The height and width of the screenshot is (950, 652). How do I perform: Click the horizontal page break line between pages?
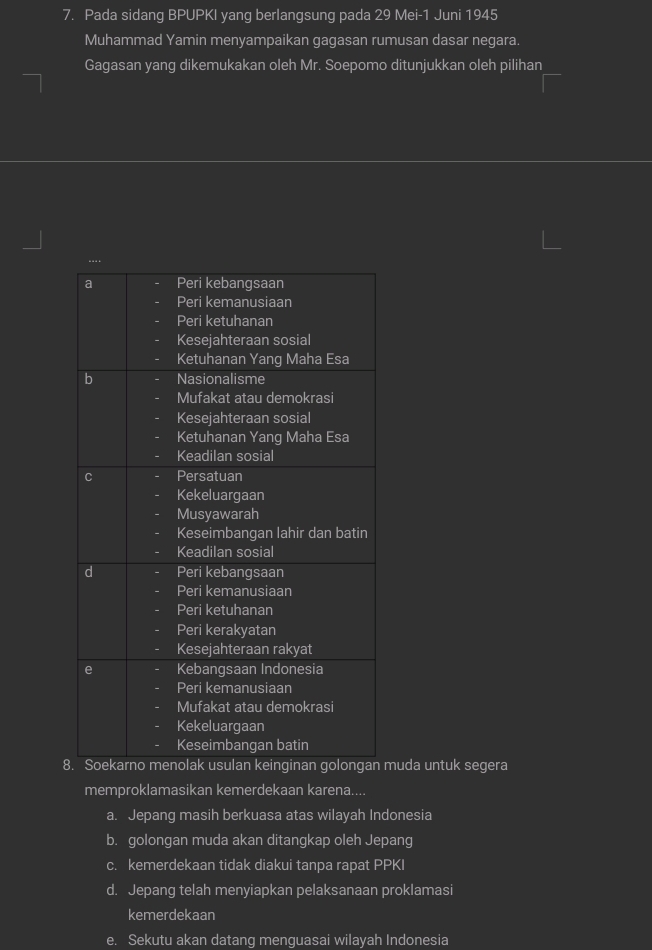point(326,161)
